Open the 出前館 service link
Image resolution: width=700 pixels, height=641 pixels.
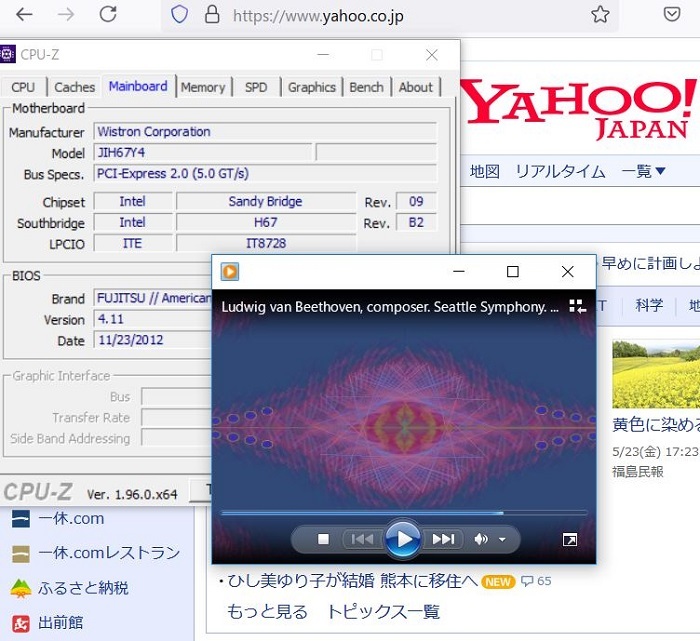pyautogui.click(x=60, y=623)
